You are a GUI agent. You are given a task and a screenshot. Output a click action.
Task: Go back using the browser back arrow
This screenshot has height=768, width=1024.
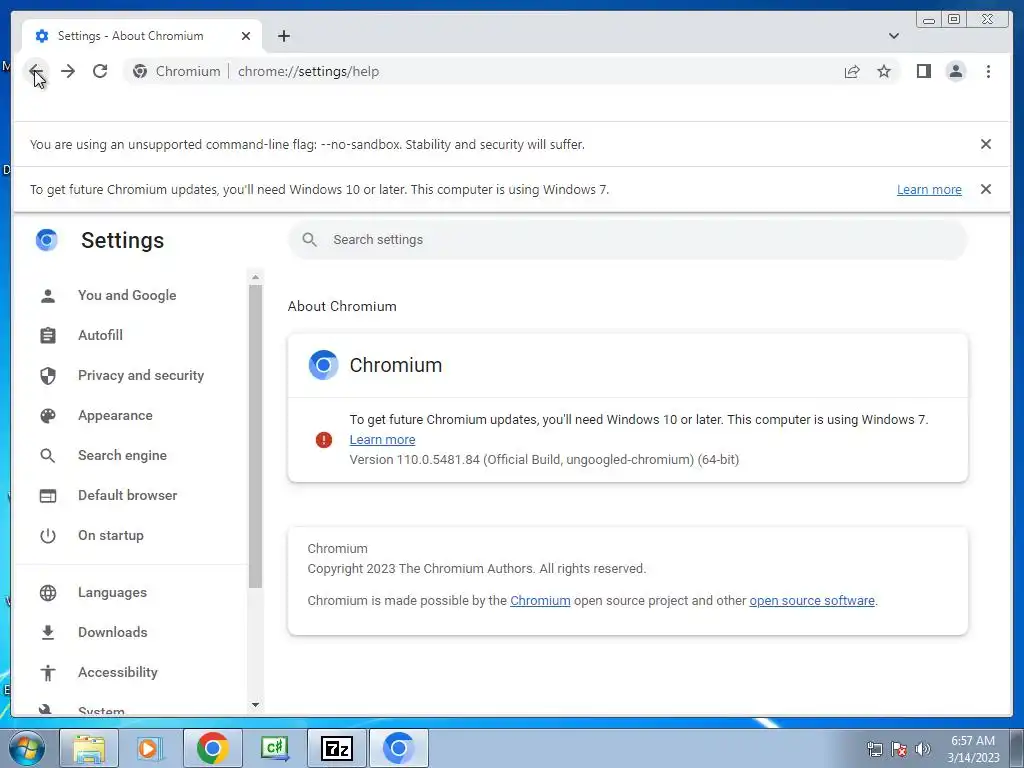click(x=36, y=71)
